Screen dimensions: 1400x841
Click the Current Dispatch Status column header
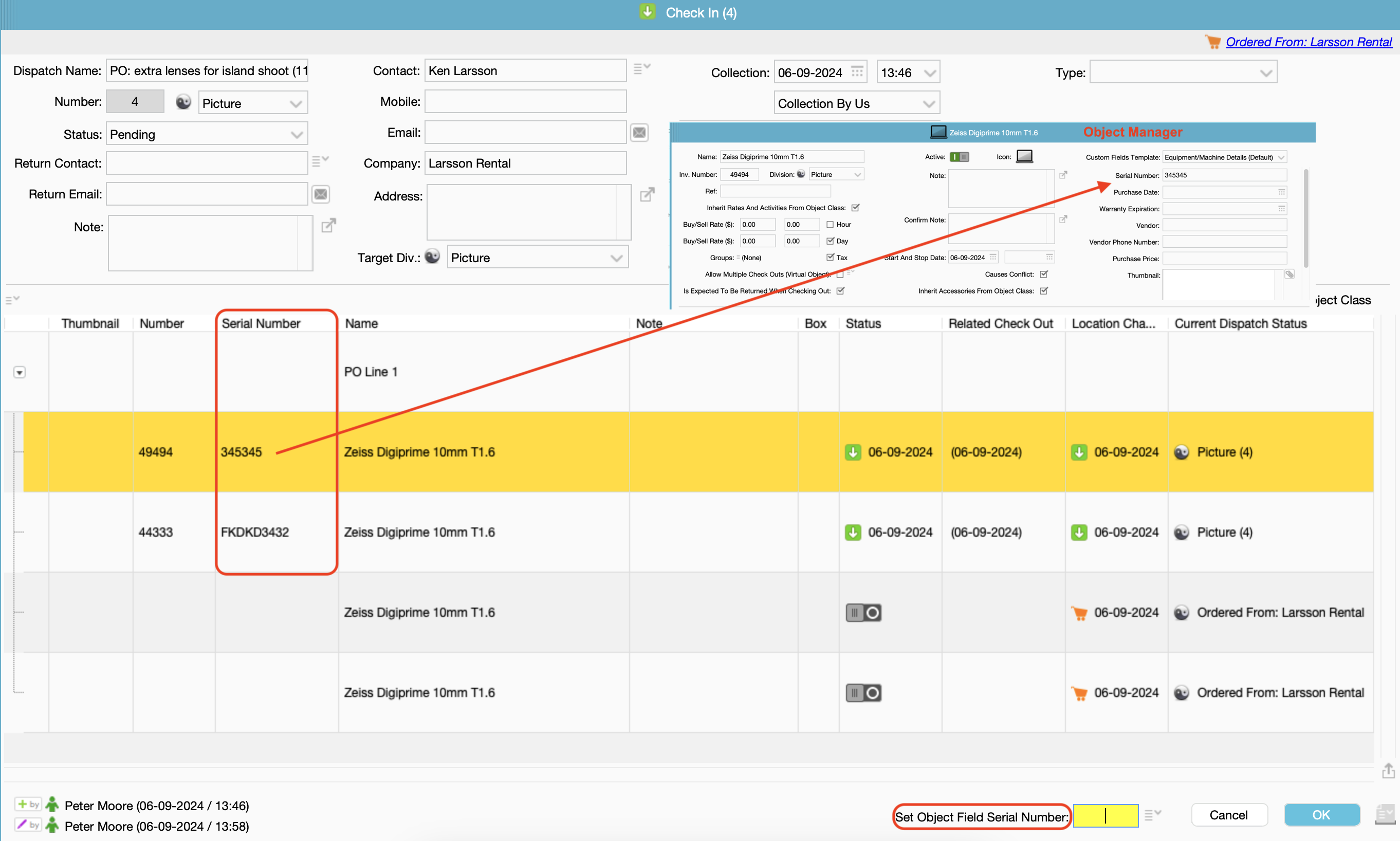point(1240,323)
